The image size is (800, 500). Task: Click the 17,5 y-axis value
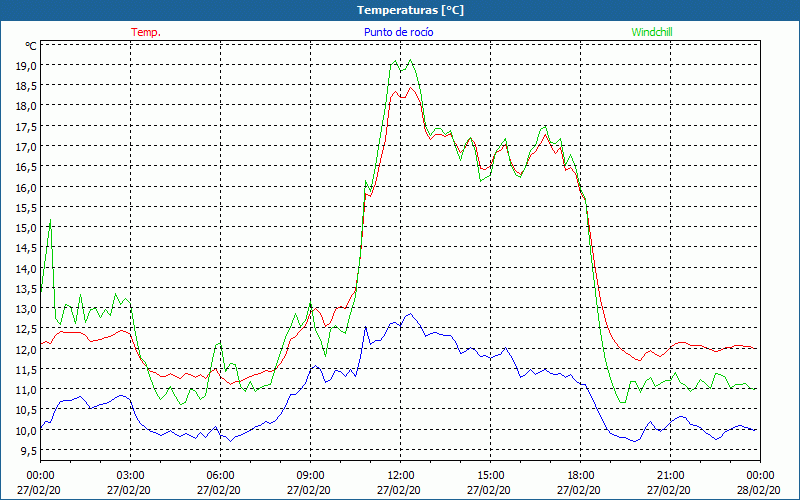pos(27,127)
